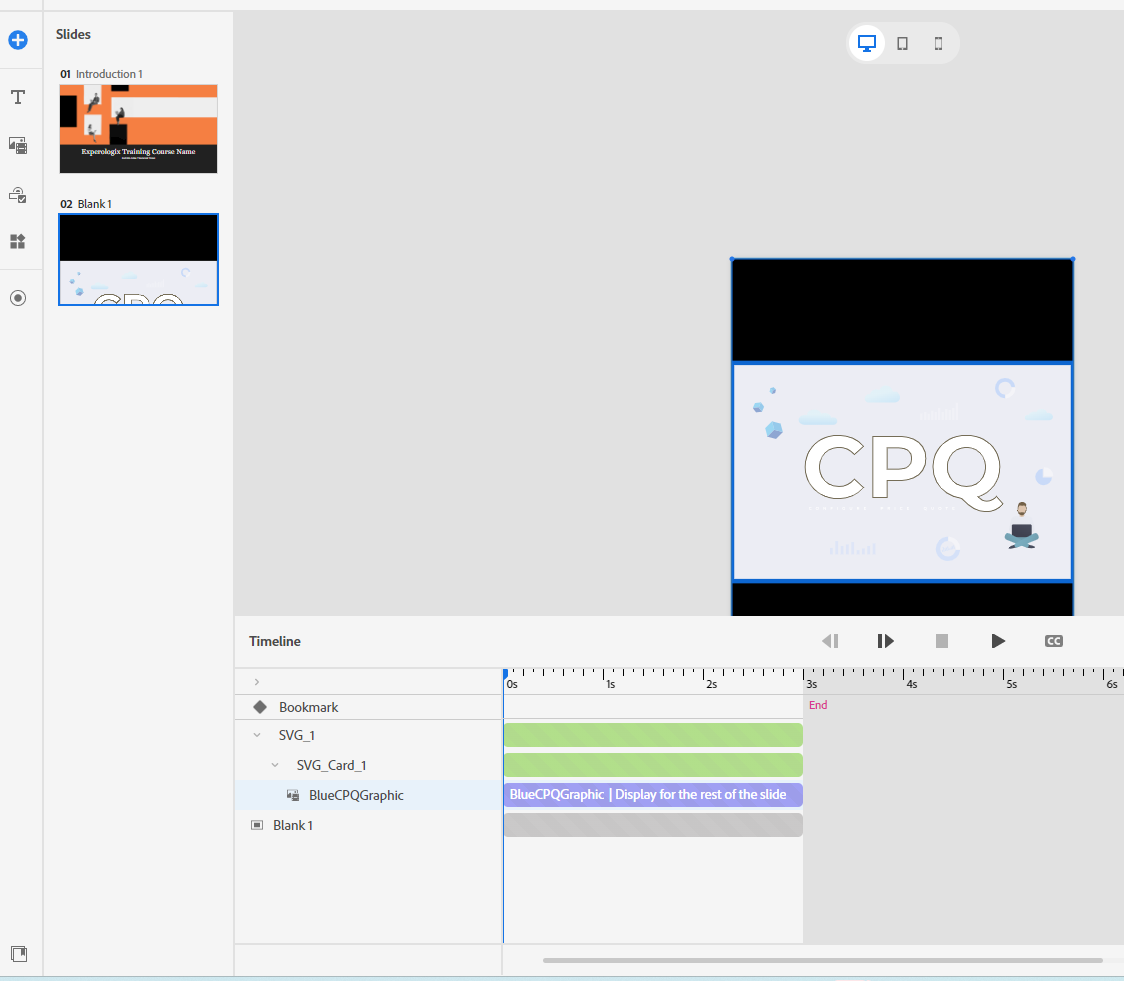This screenshot has width=1124, height=981.
Task: Toggle the filmstrip panel icon at bottom left
Action: pyautogui.click(x=18, y=954)
